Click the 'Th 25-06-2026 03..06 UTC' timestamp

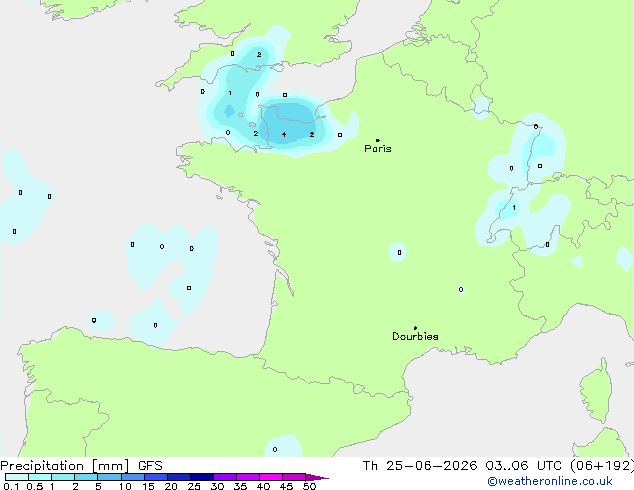coord(462,466)
